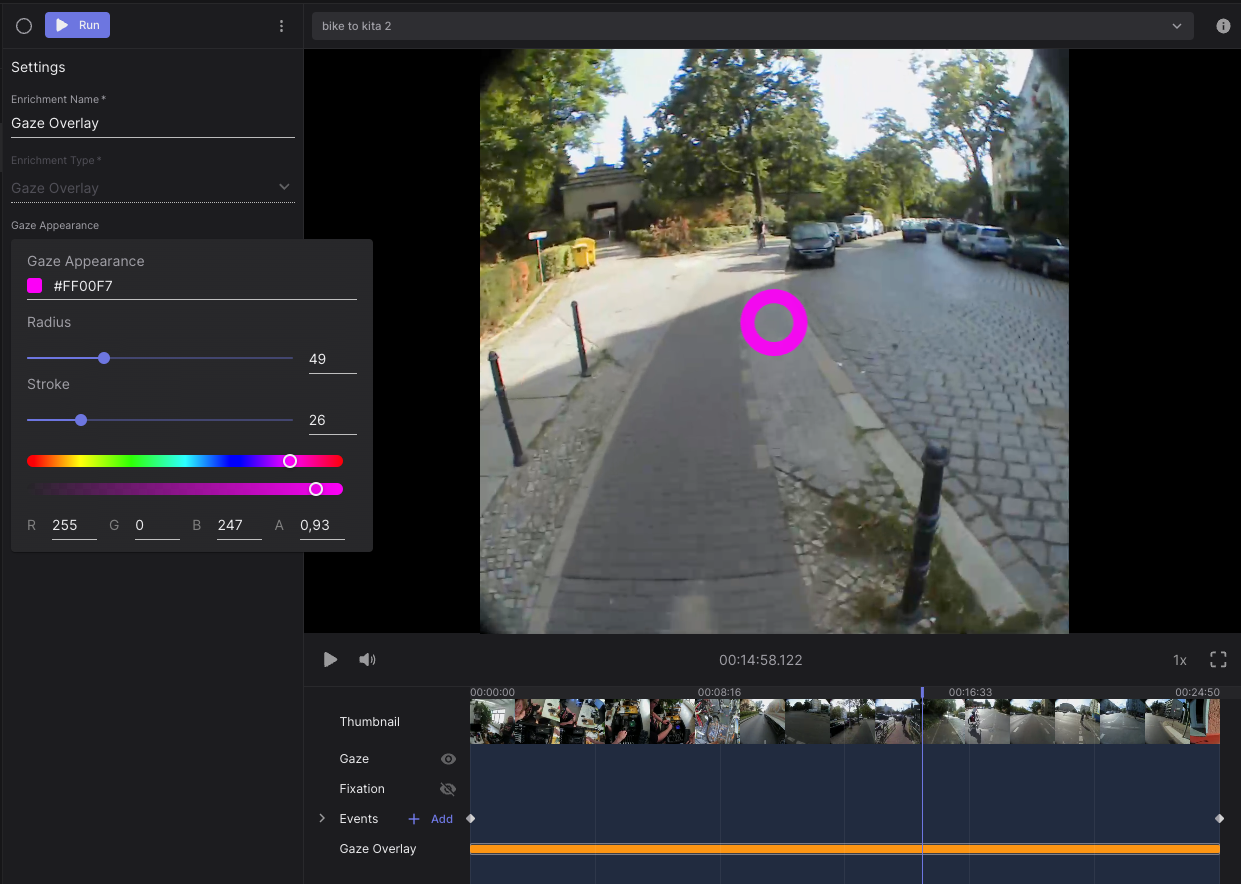The image size is (1241, 884).
Task: Show the Fixation track with crossed-eye icon
Action: coord(448,789)
